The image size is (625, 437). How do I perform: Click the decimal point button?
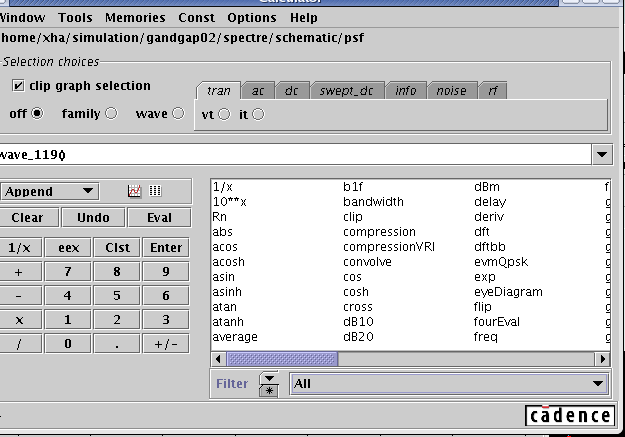coord(117,344)
